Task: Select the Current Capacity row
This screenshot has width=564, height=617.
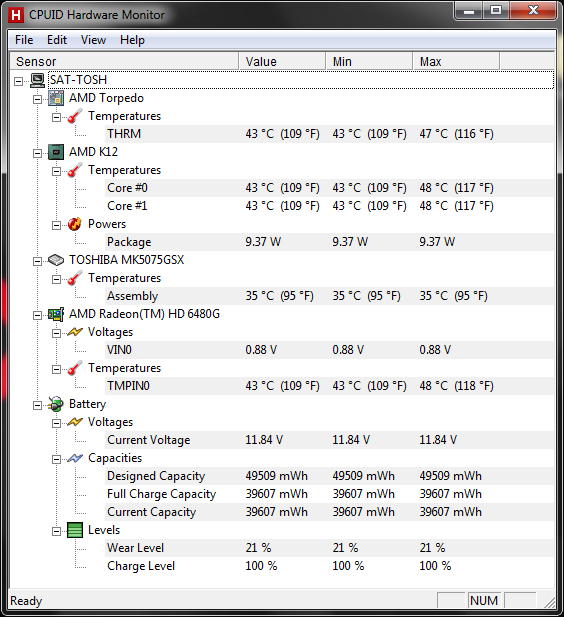Action: click(x=330, y=512)
